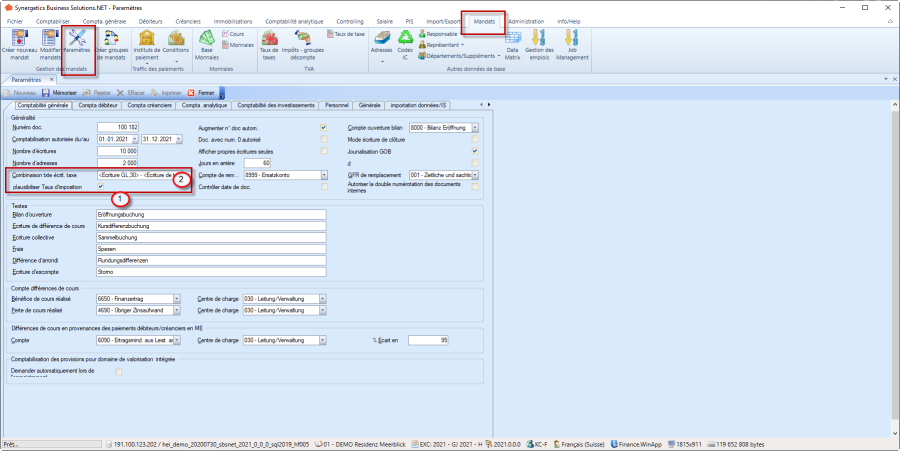Click the Paramètres wrench icon in ribbon
The width and height of the screenshot is (900, 451).
[x=77, y=40]
